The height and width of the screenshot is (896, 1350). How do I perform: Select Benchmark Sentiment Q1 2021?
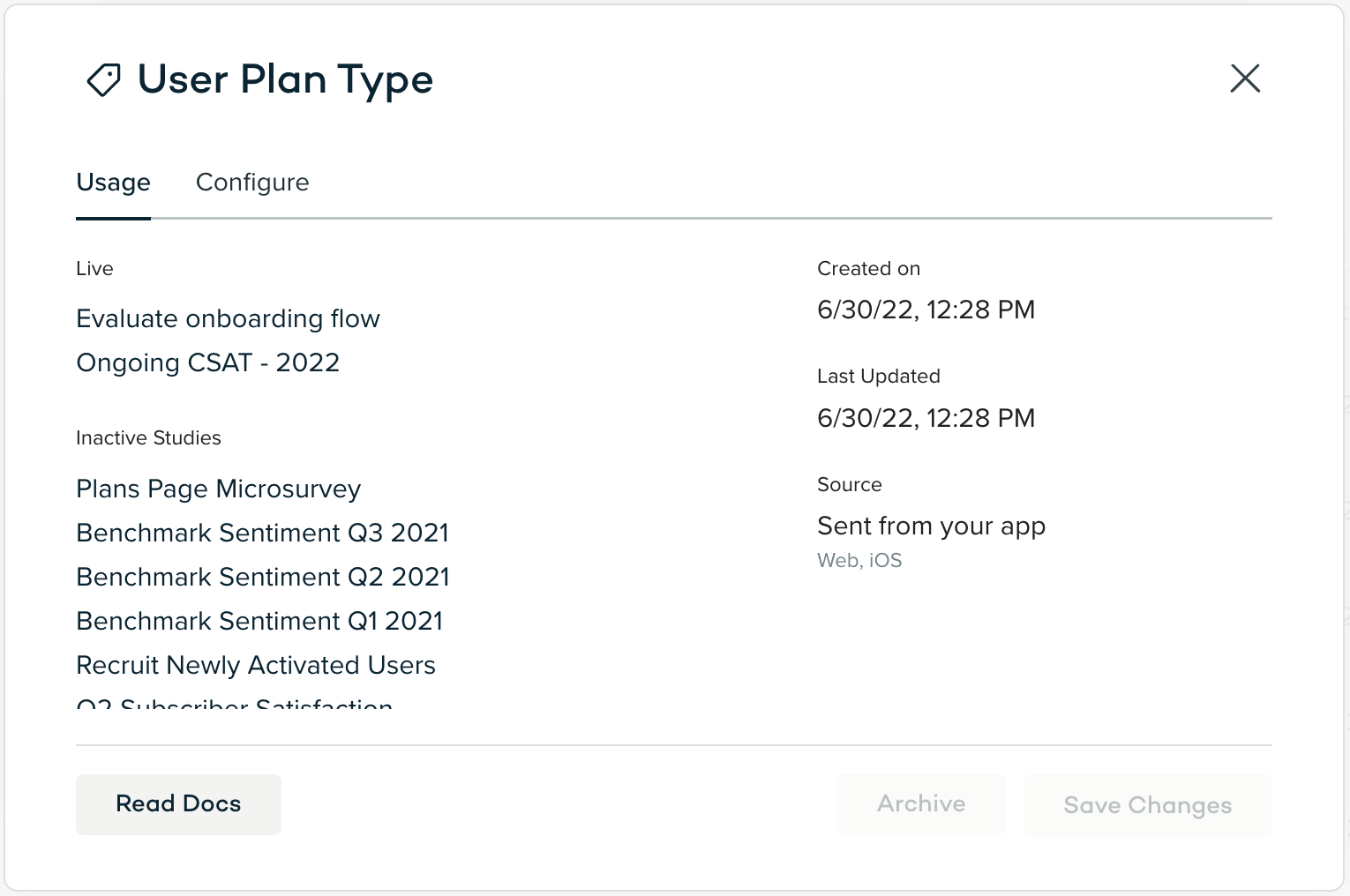pyautogui.click(x=259, y=621)
